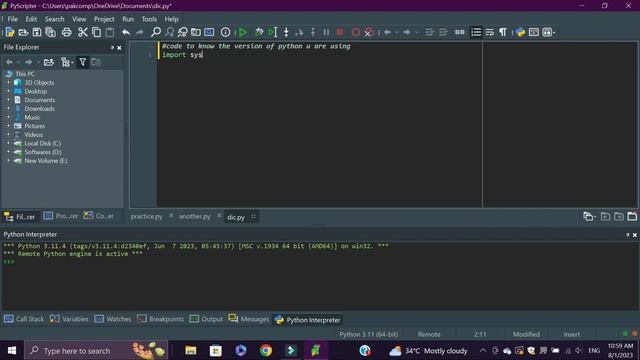
Task: Toggle the File Explorer filter funnel
Action: tap(83, 62)
